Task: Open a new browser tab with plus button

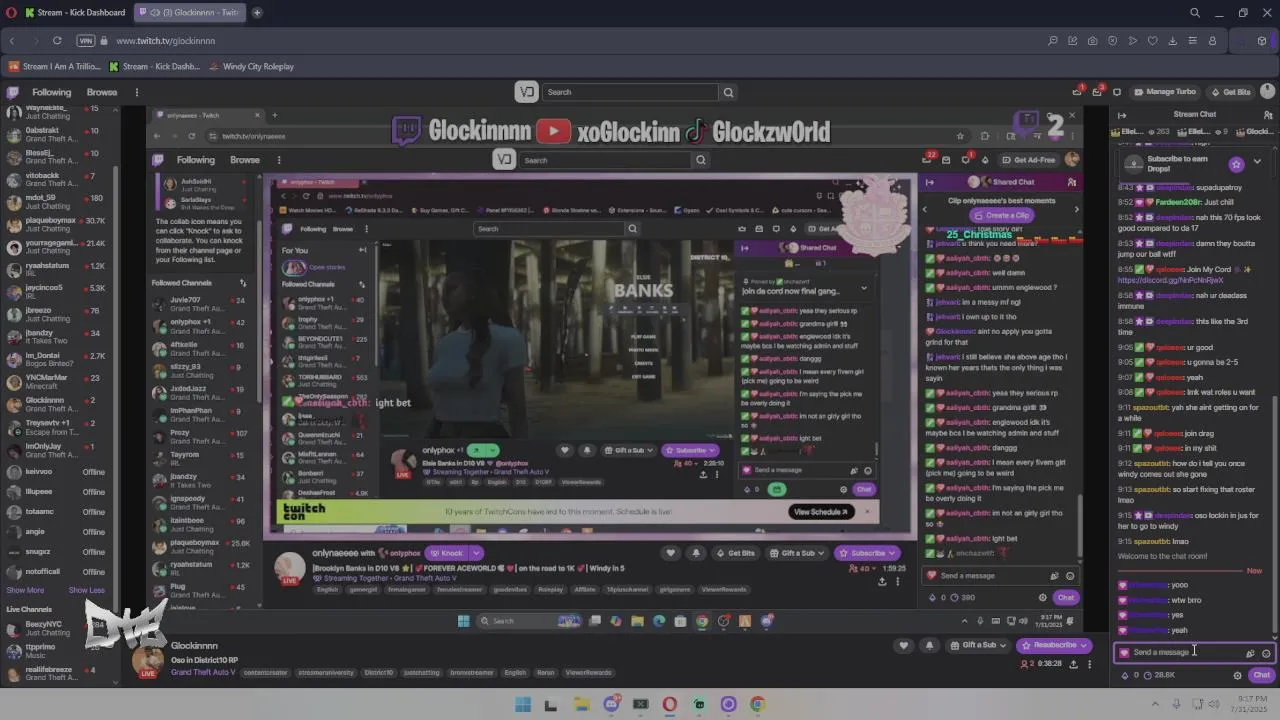Action: click(x=257, y=12)
